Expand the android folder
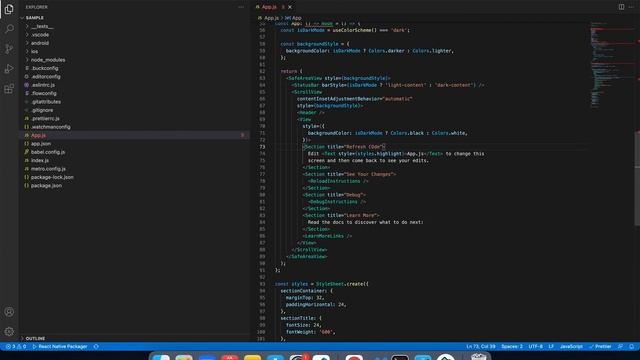This screenshot has height=360, width=640. click(x=40, y=43)
